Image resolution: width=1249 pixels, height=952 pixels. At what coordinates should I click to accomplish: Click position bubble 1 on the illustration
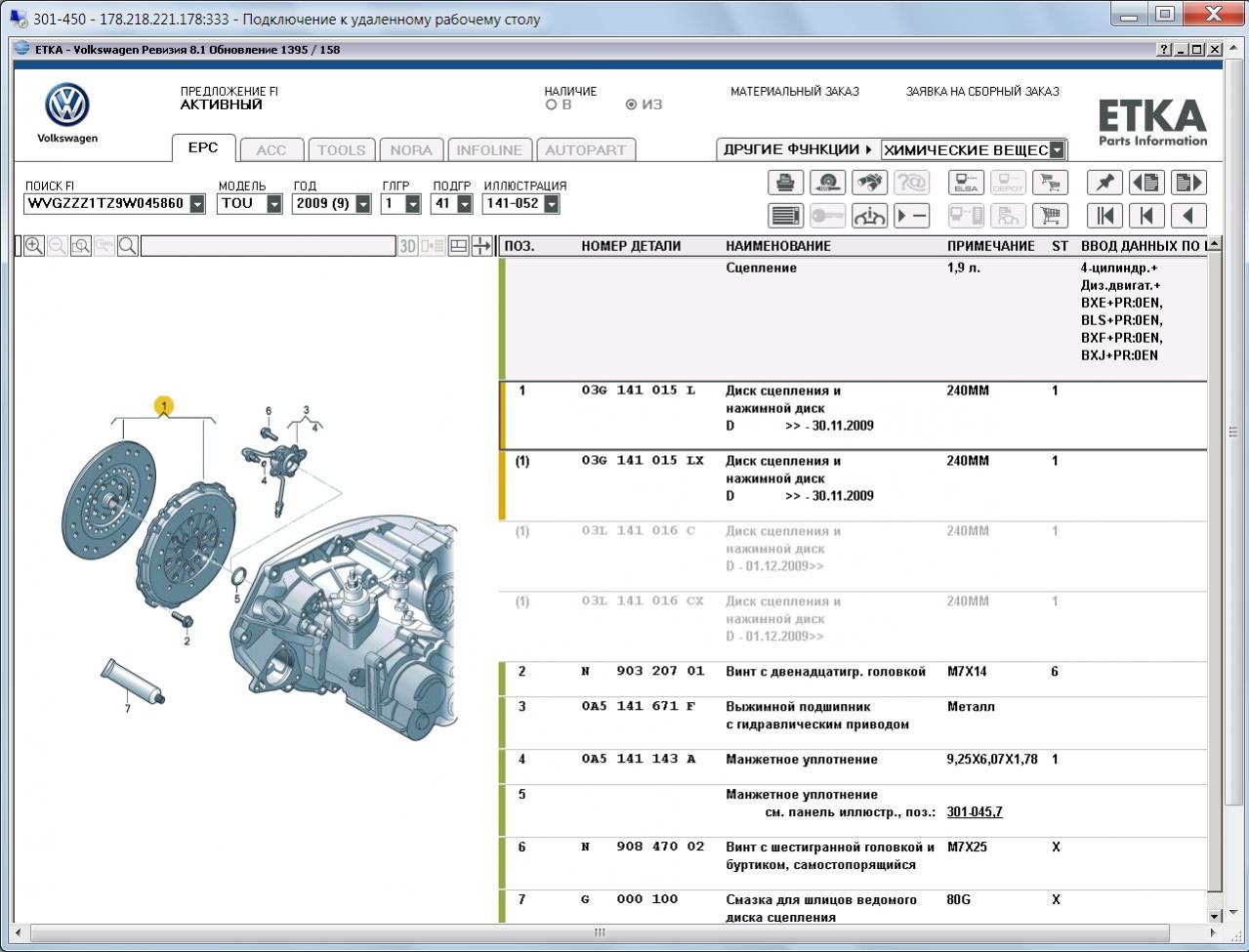pos(165,405)
